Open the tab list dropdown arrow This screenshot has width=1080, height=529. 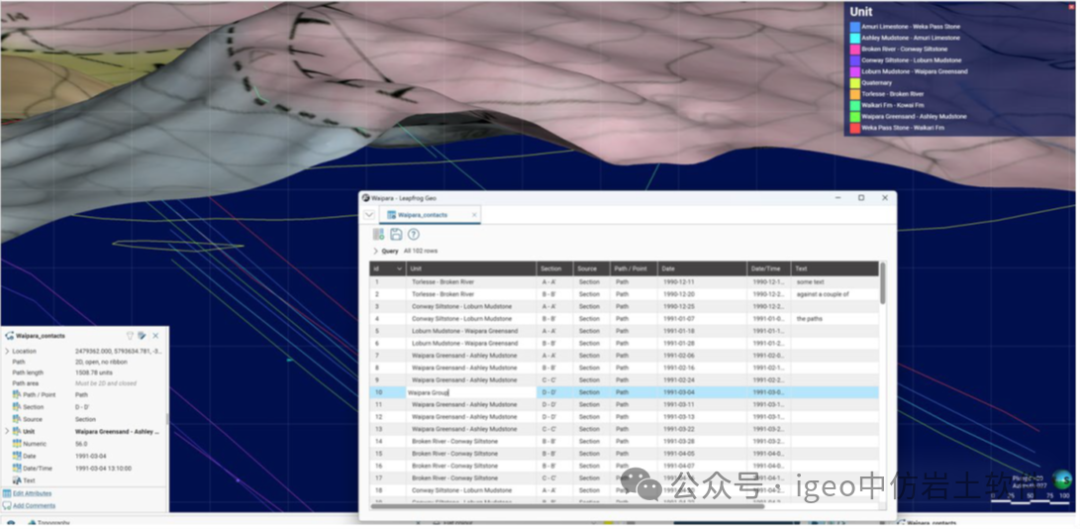click(369, 215)
